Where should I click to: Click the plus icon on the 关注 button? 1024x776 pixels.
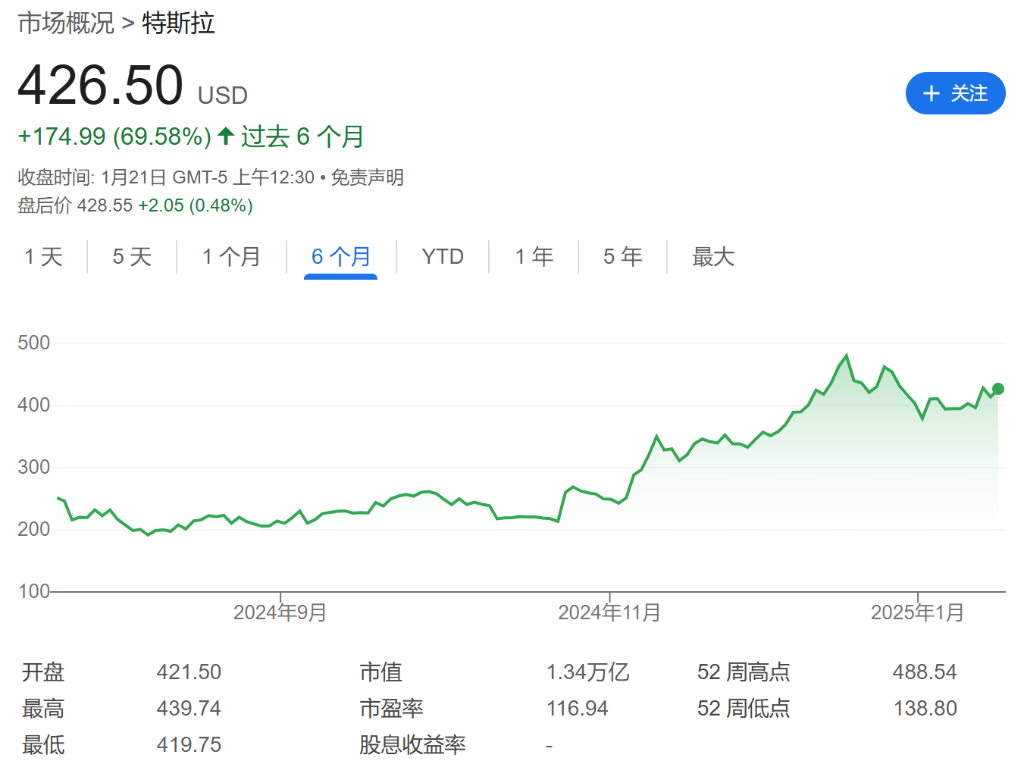pyautogui.click(x=933, y=93)
